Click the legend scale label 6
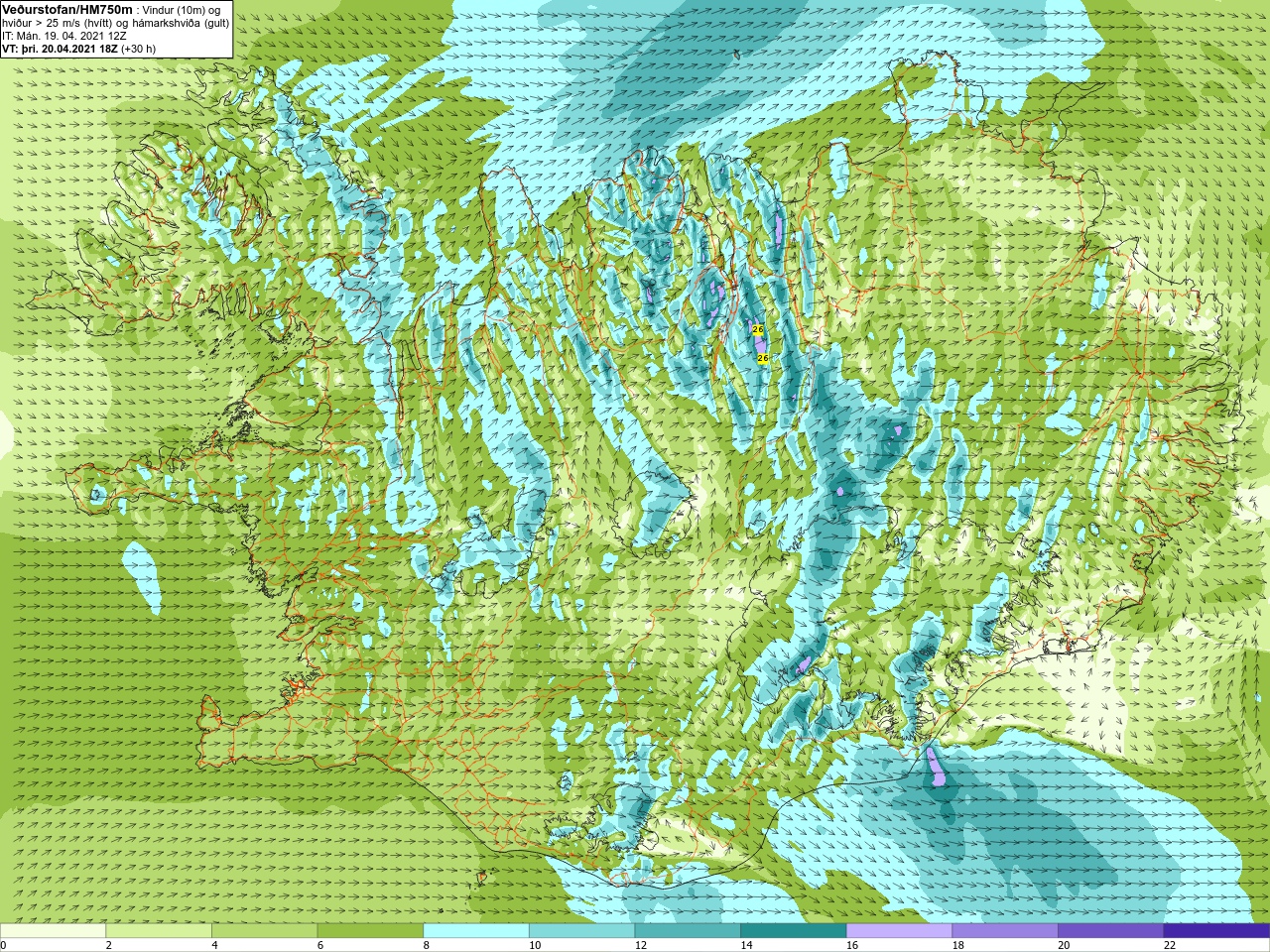Screen dimensions: 1270x952 (320, 945)
